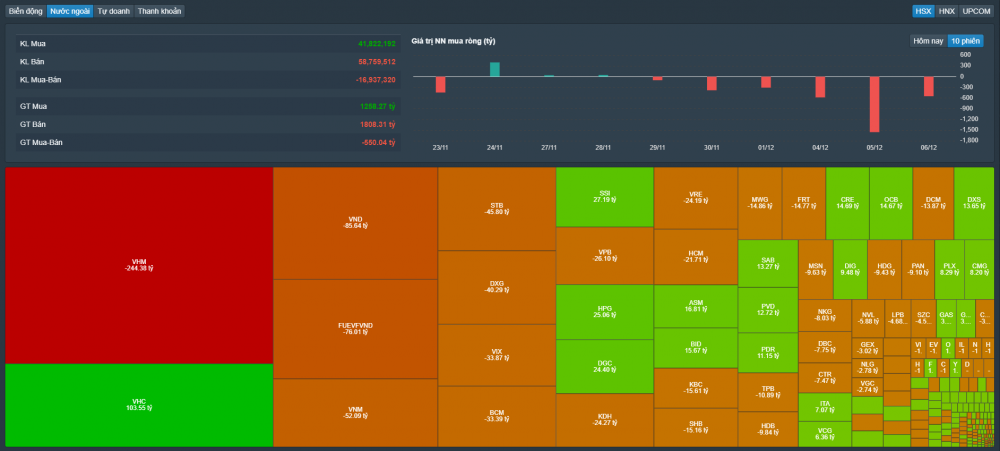
Task: Click the VIX treemap tile
Action: pos(497,355)
